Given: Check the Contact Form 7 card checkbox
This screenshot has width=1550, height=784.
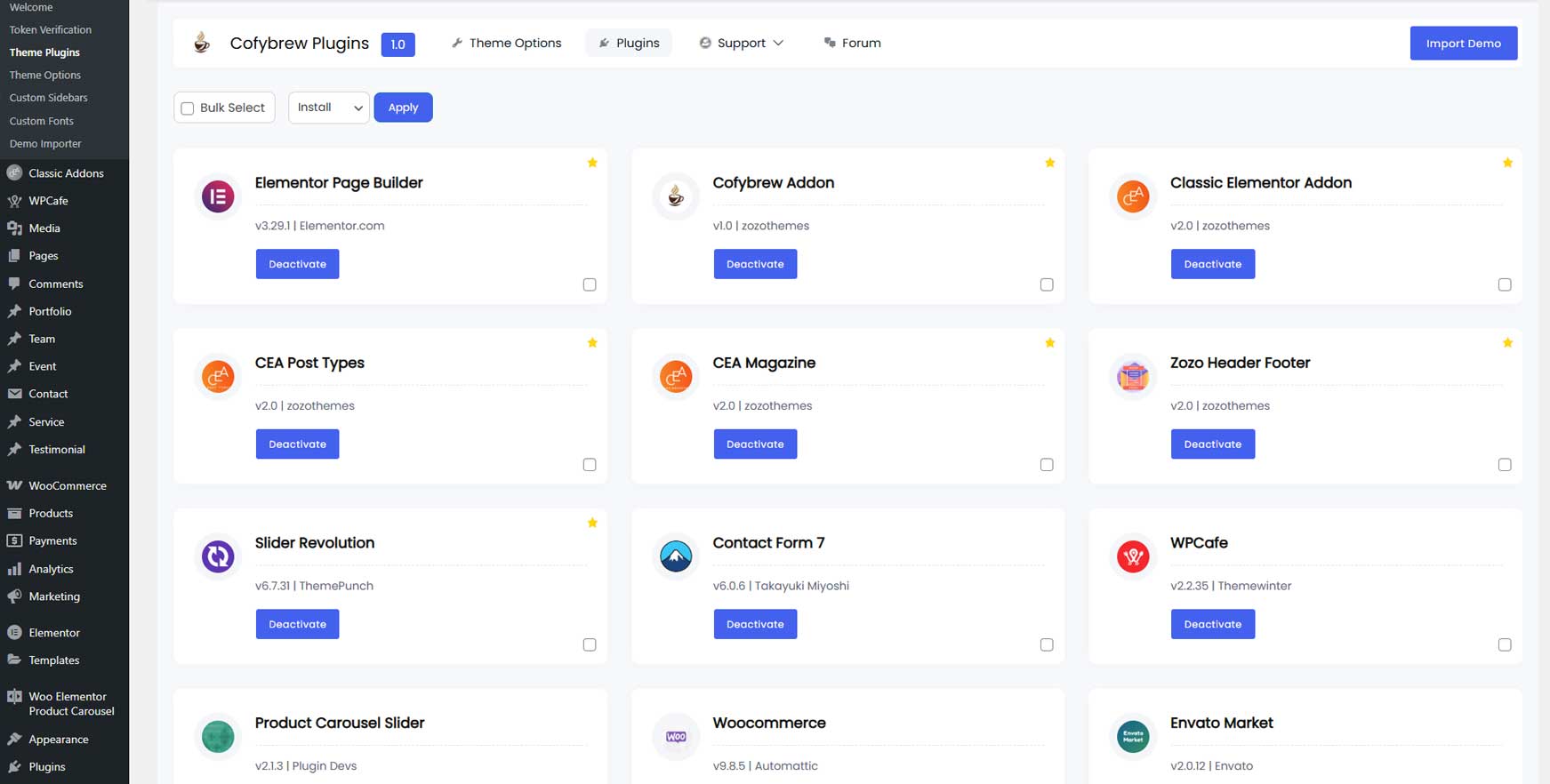Looking at the screenshot, I should point(1047,644).
